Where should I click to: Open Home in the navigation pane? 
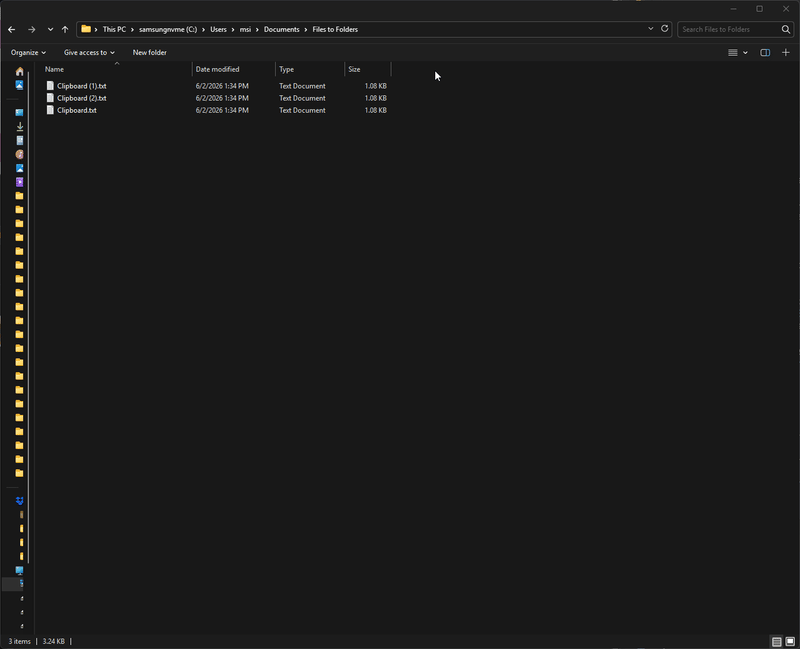point(19,71)
